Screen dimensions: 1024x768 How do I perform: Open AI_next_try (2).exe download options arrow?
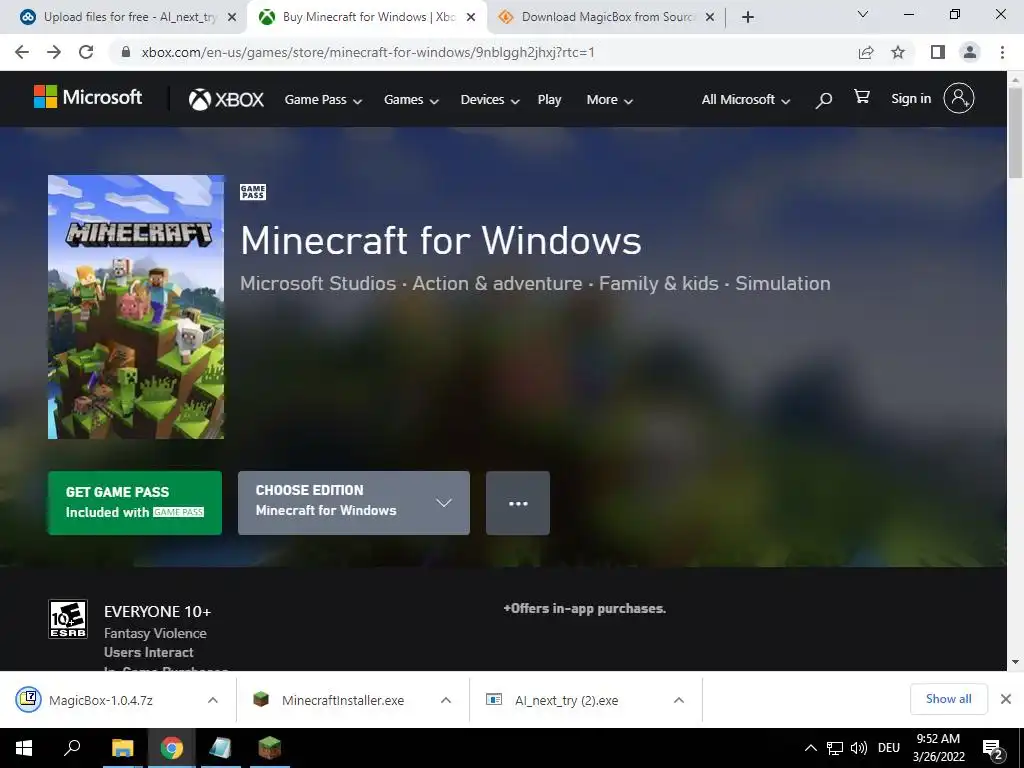(x=679, y=700)
